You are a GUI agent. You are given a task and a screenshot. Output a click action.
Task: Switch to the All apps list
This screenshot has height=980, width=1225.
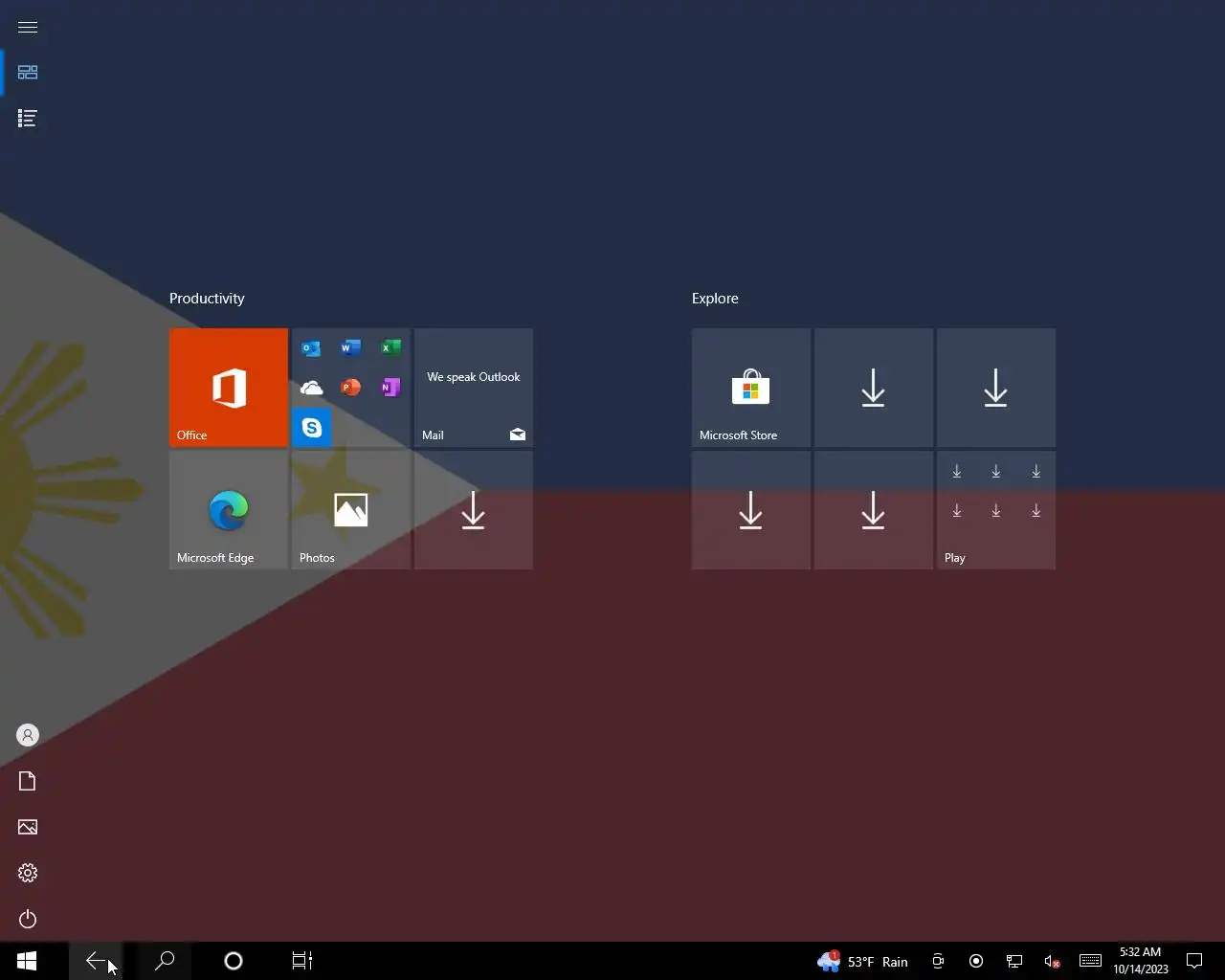point(28,119)
